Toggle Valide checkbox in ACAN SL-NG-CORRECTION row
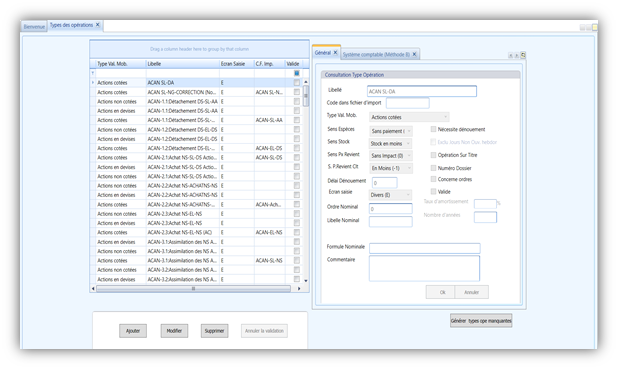This screenshot has height=369, width=618. 297,92
